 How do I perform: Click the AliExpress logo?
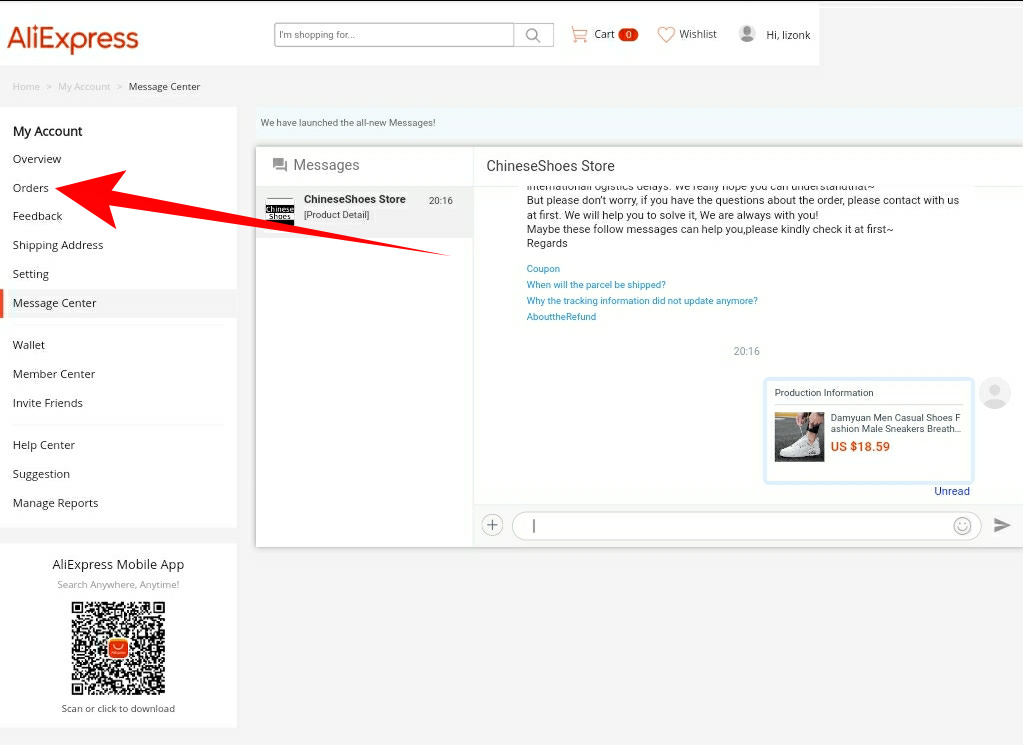pos(73,38)
